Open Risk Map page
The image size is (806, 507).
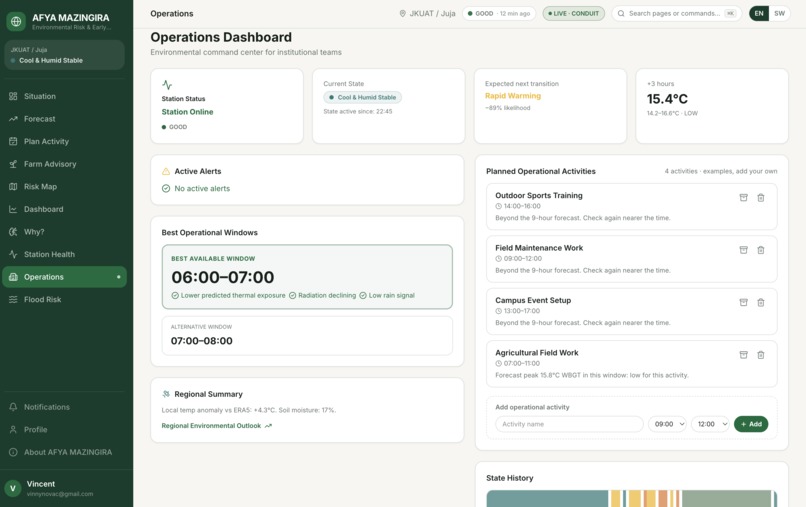click(x=65, y=187)
